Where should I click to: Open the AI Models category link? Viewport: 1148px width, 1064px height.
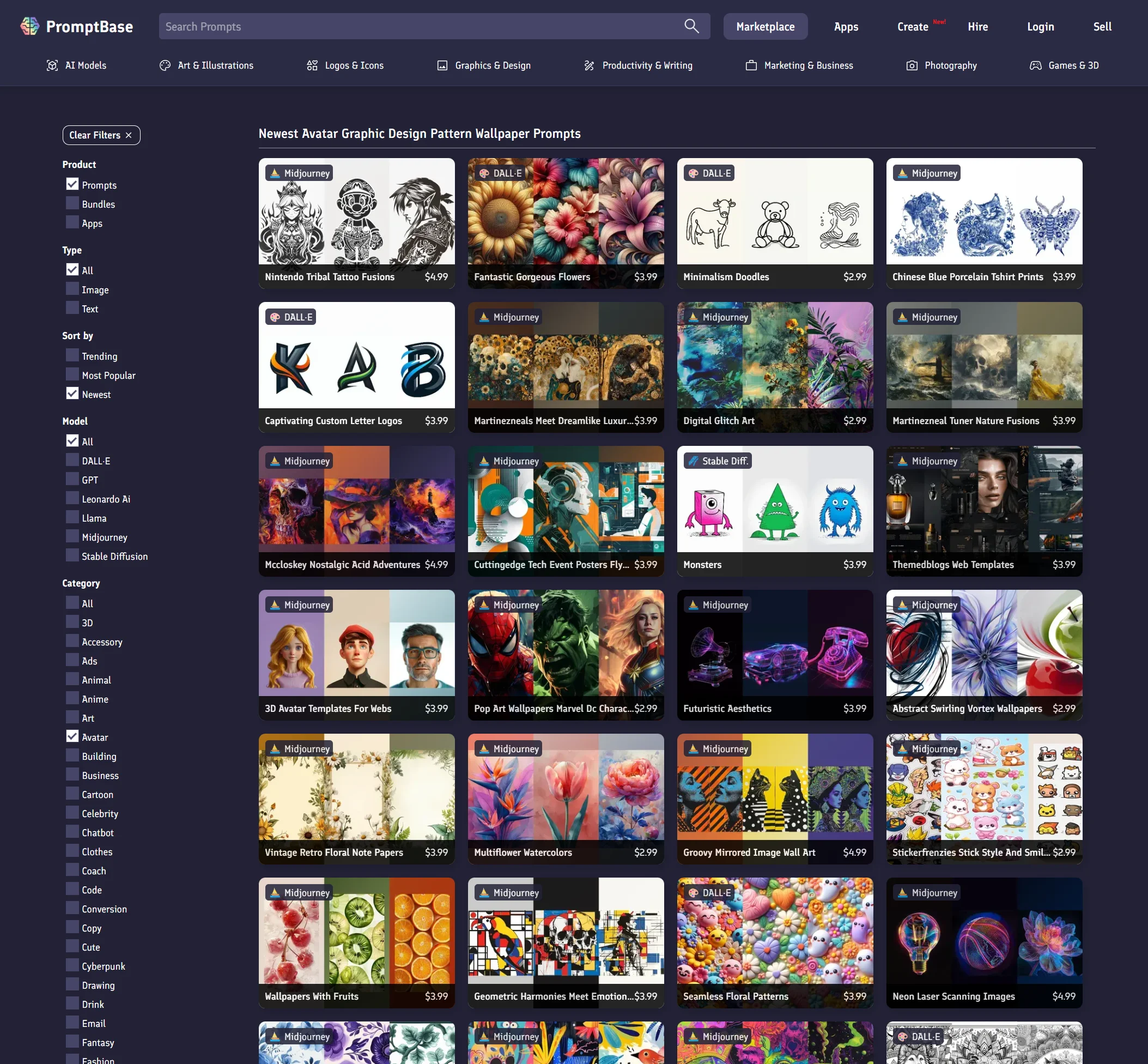click(76, 65)
